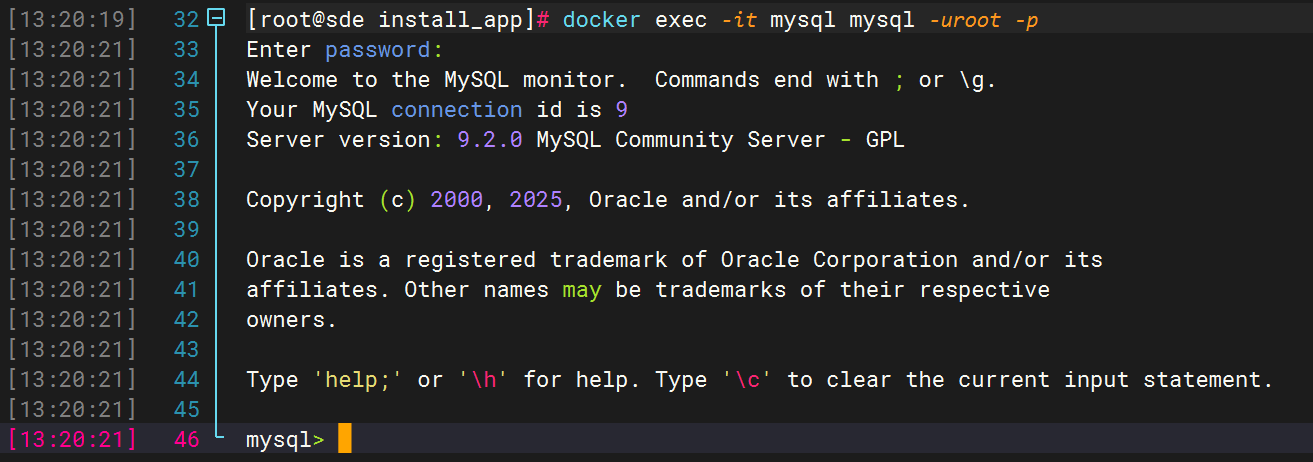Click the '\c' quoted text
1313x462 pixels.
(x=747, y=379)
